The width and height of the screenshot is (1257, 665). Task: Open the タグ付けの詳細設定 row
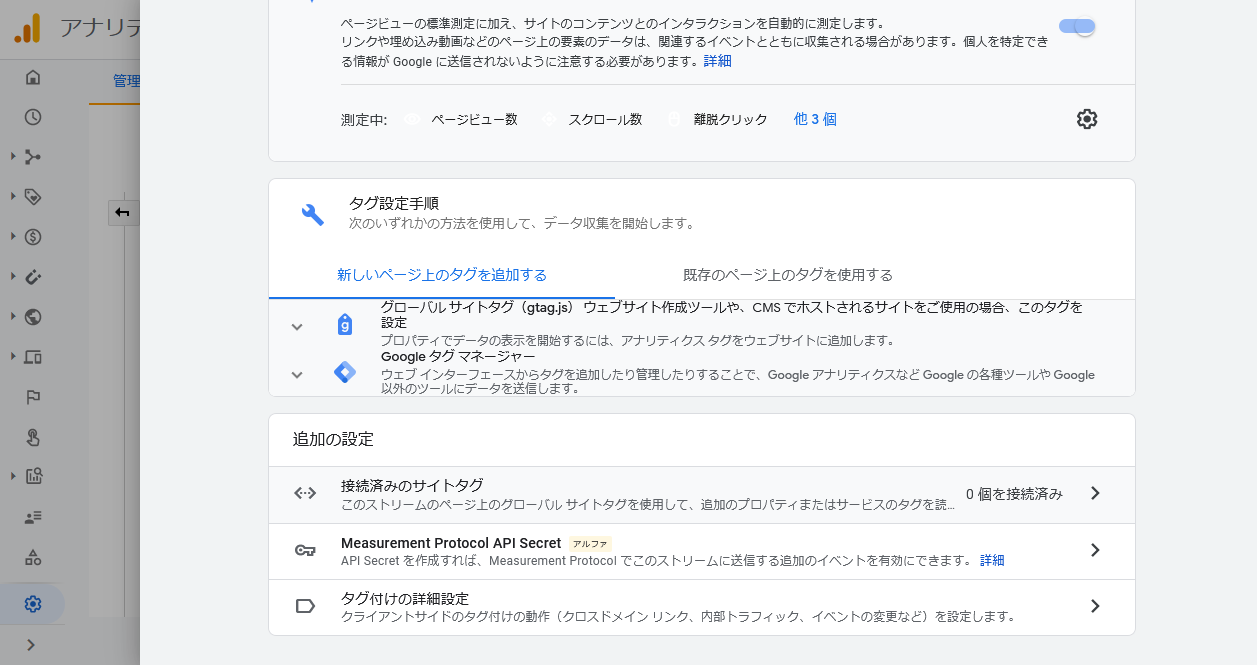pos(702,607)
